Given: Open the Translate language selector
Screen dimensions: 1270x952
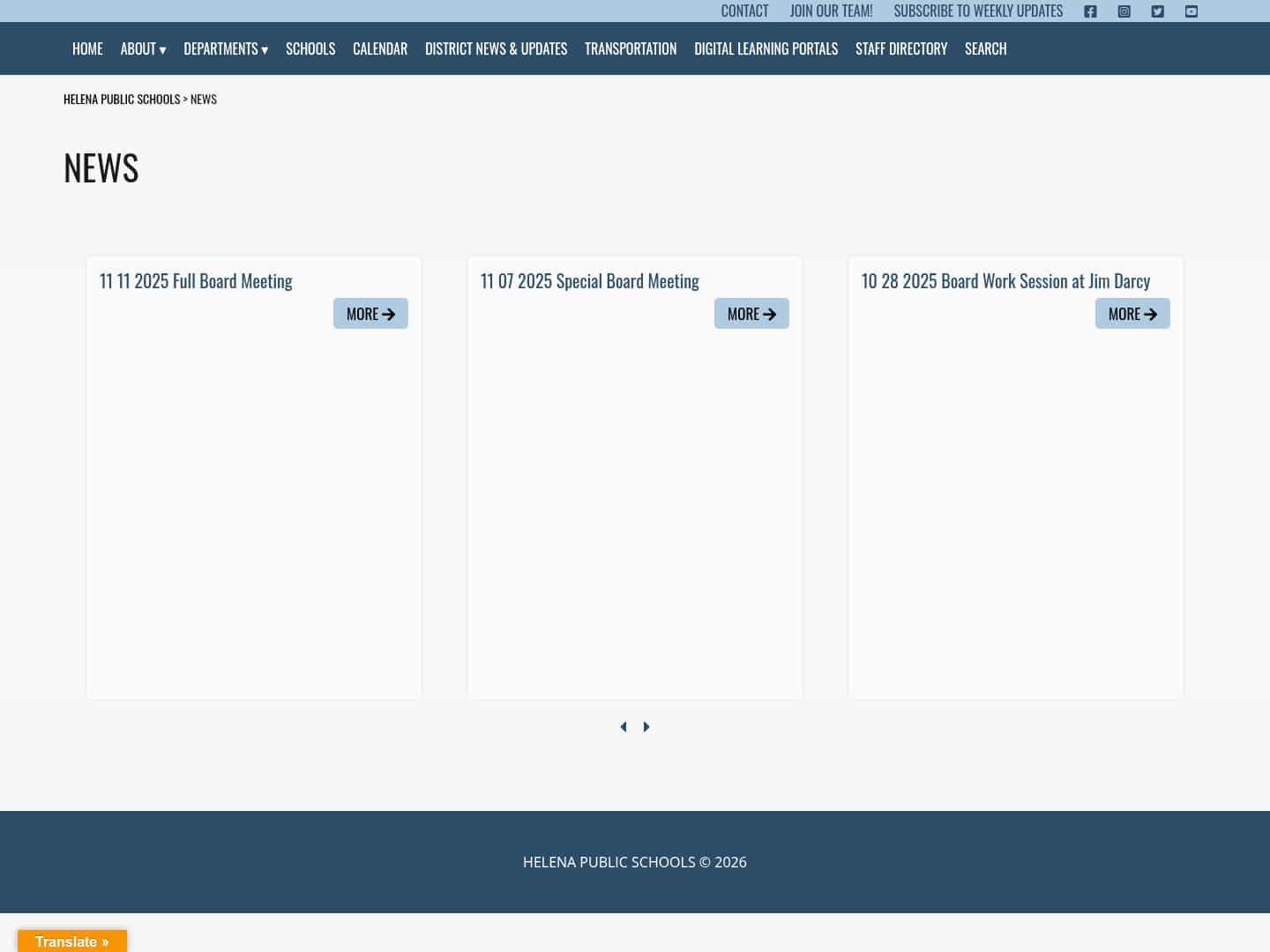Looking at the screenshot, I should 72,941.
